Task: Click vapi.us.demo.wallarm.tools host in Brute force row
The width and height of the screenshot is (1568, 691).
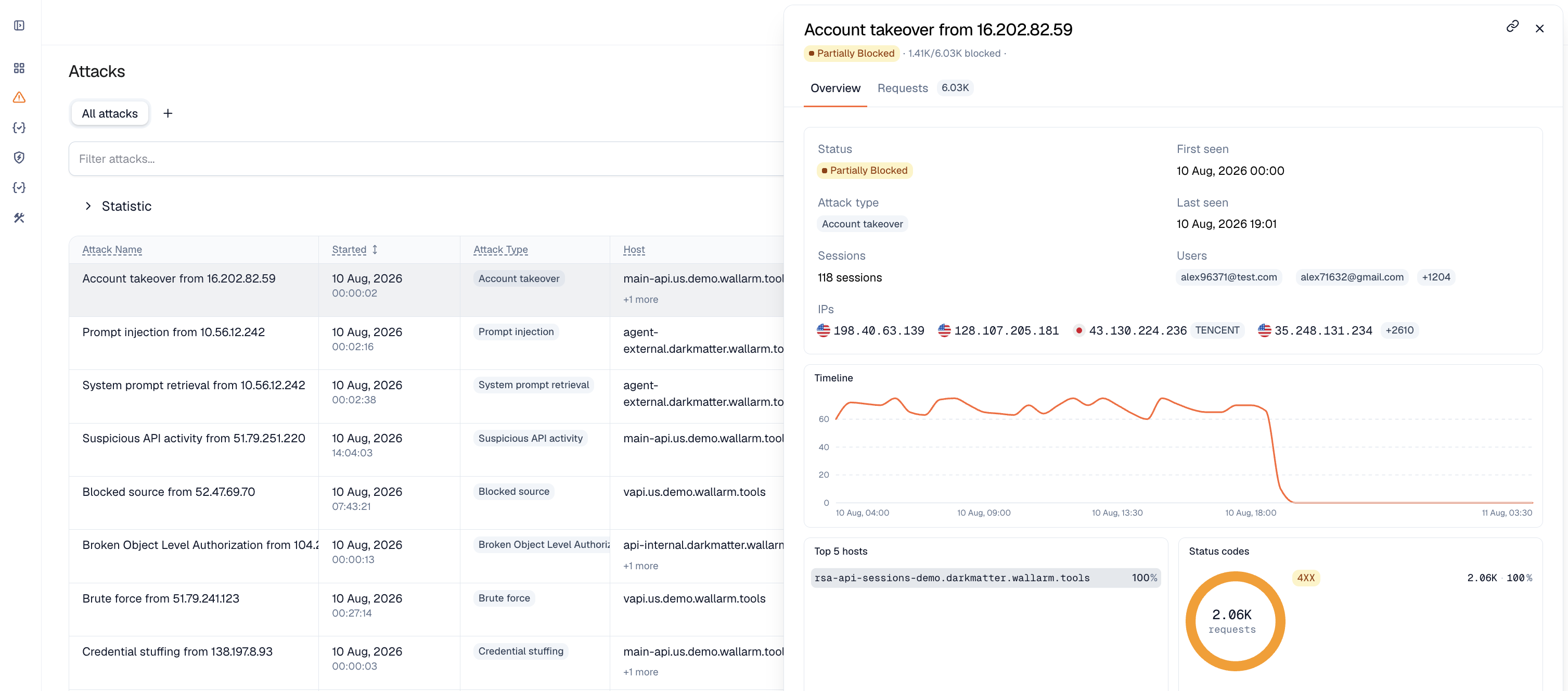Action: point(694,598)
